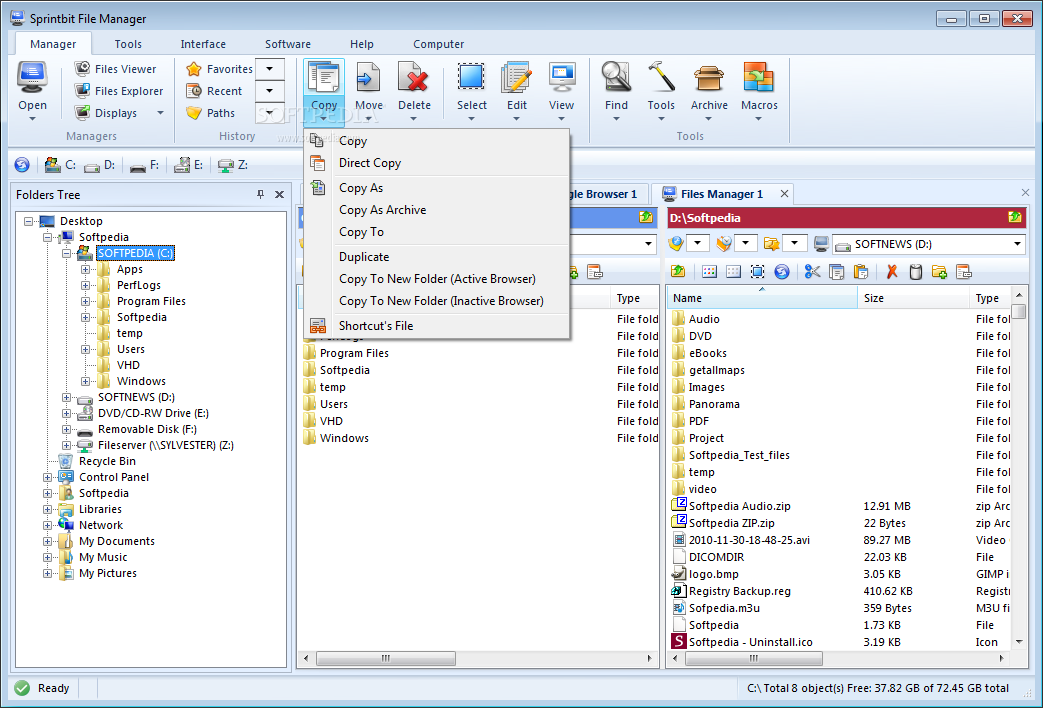Select the Files Manager 1 tab
The image size is (1043, 708).
(721, 194)
